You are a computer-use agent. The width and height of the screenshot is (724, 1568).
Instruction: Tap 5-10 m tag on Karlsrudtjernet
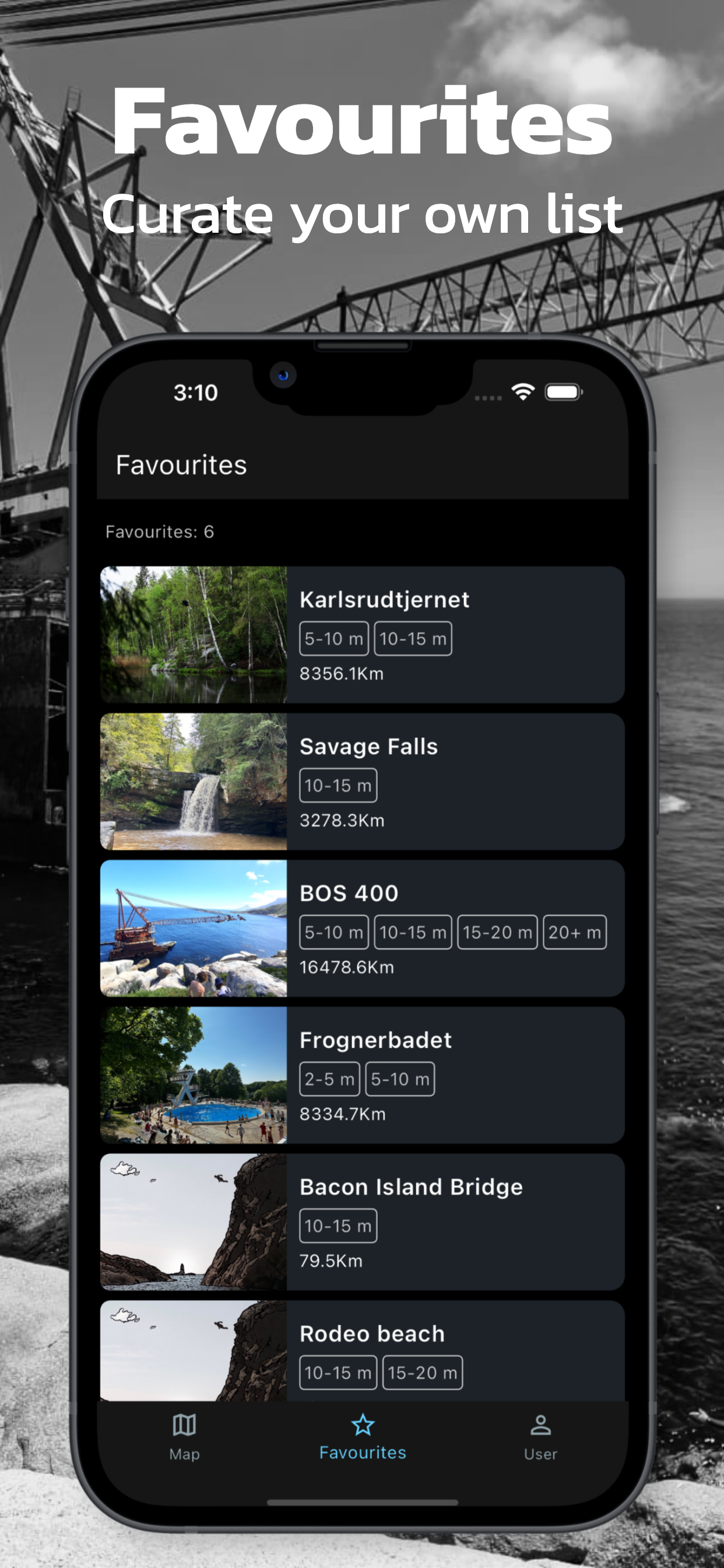point(334,639)
